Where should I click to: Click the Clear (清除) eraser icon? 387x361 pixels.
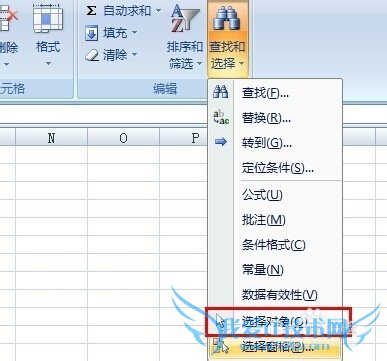92,55
